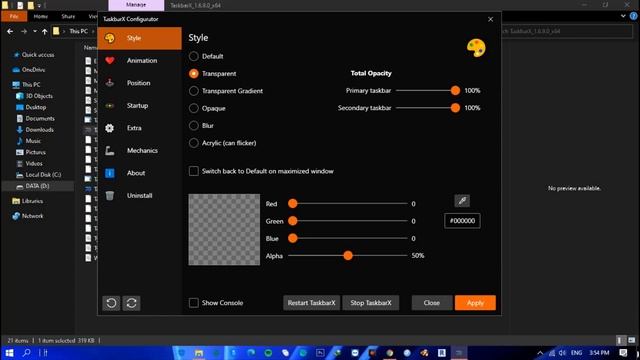Screen dimensions: 640x360
Task: Click the counter-clockwise reset arrow button
Action: point(111,303)
